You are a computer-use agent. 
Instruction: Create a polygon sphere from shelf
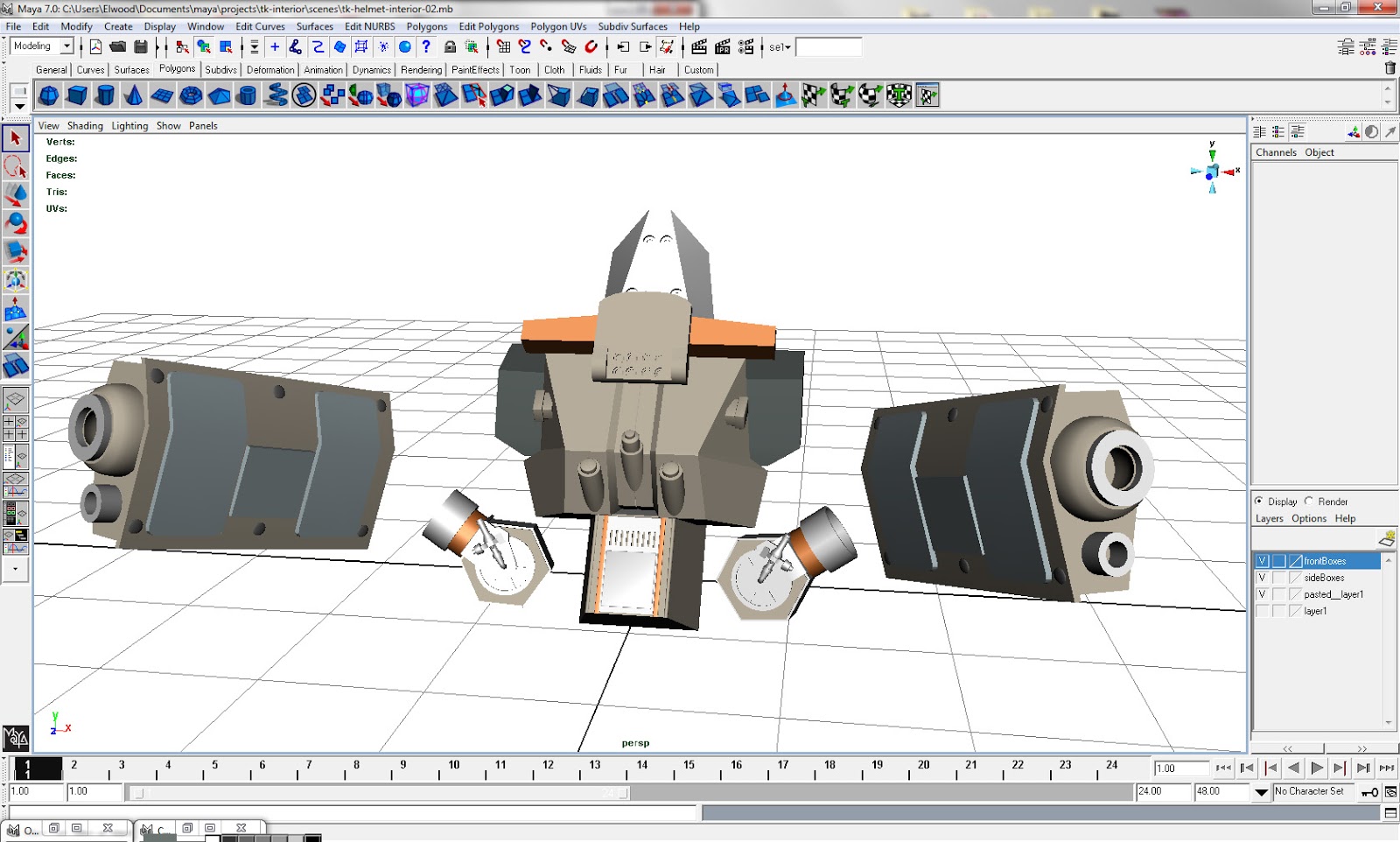(49, 95)
